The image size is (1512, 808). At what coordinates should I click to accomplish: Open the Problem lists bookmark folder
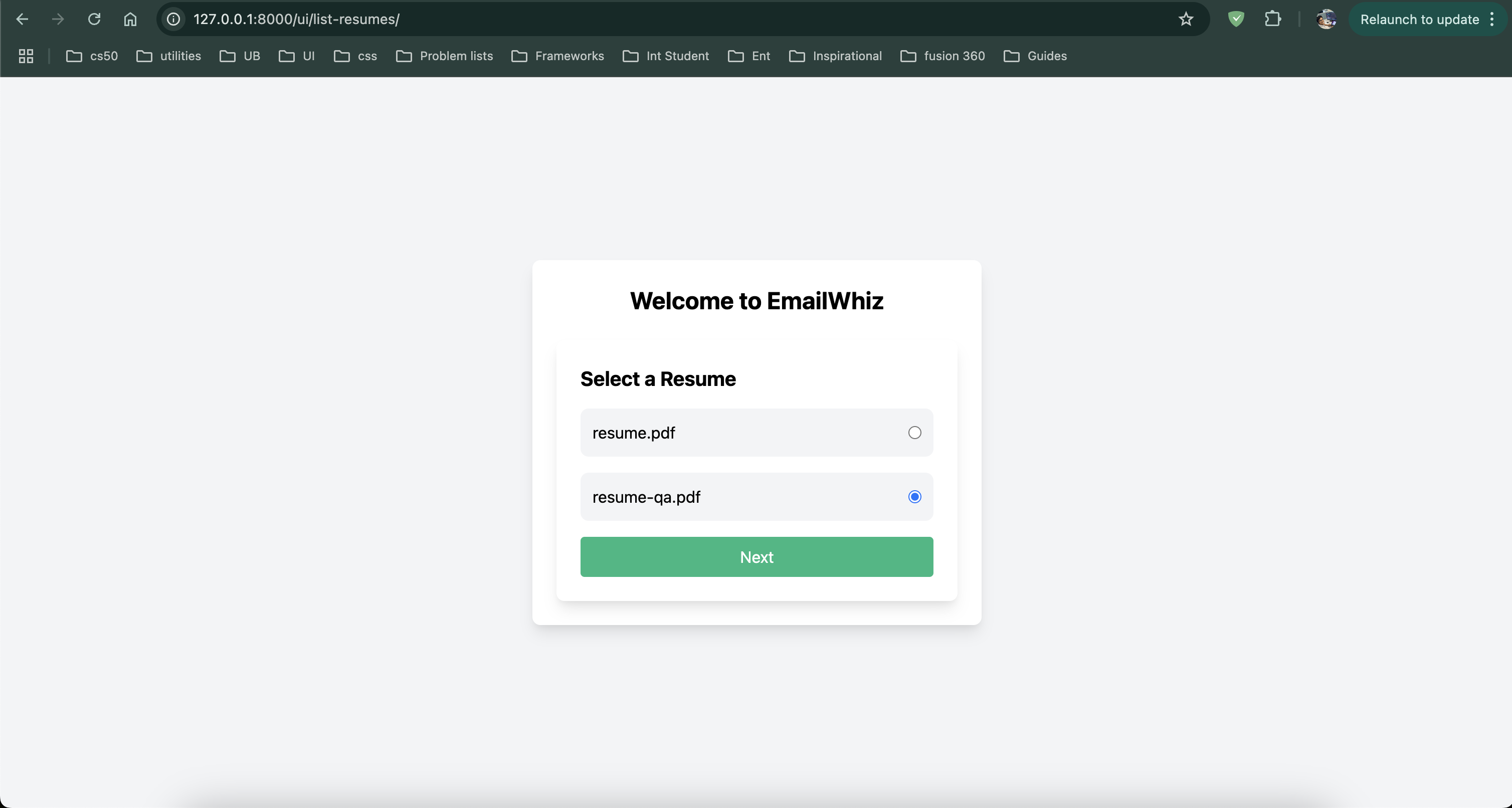[444, 56]
